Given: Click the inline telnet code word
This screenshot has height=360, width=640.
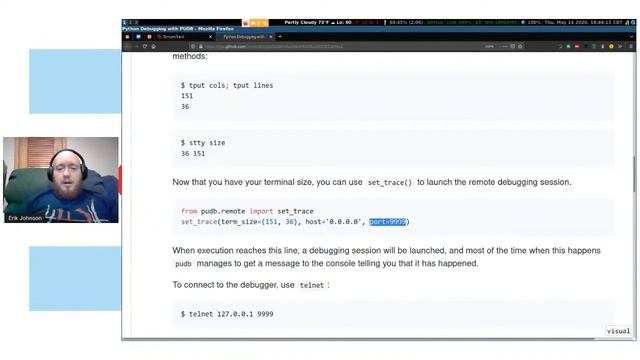Looking at the screenshot, I should (x=311, y=285).
